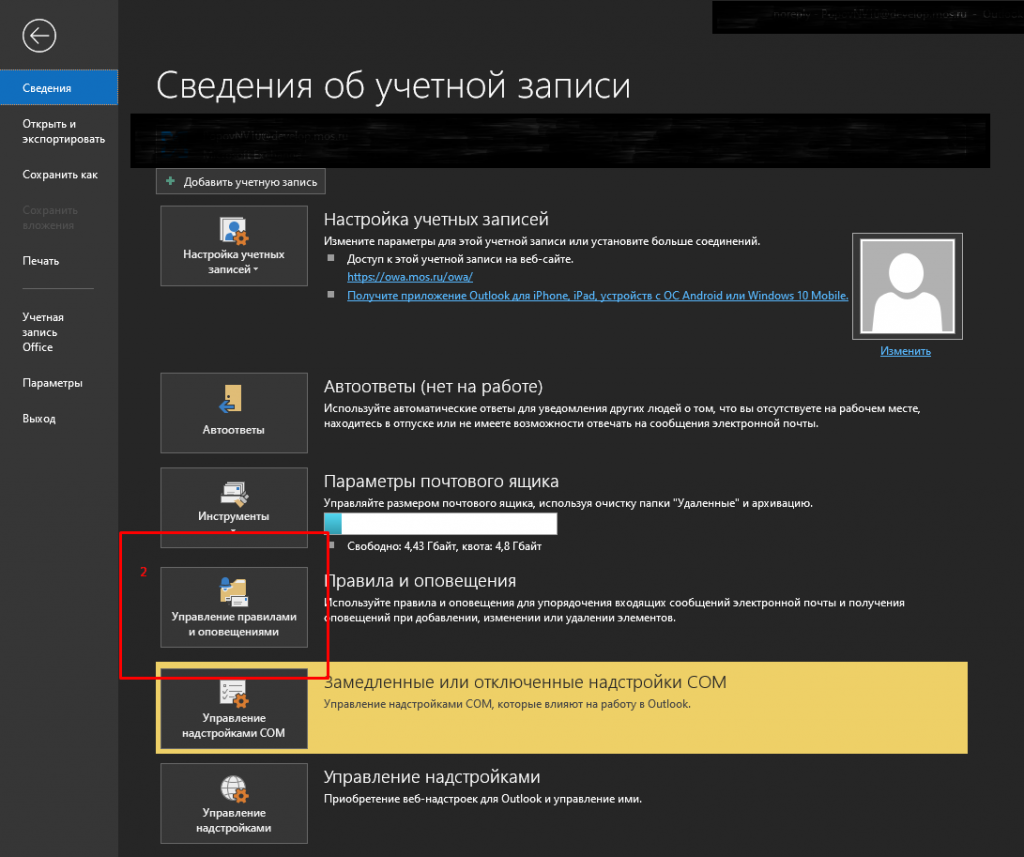Click the back arrow icon
This screenshot has height=857, width=1024.
pos(39,37)
